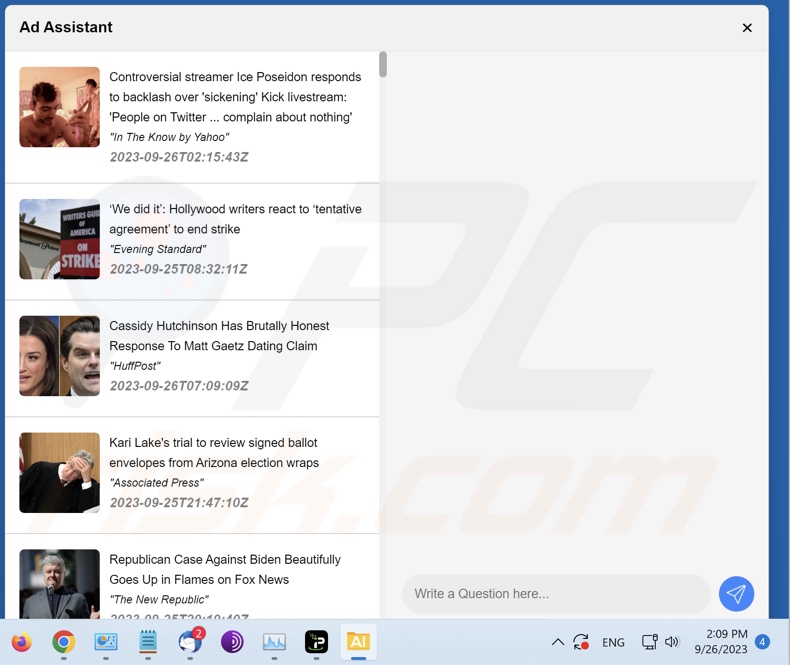Viewport: 790px width, 665px height.
Task: Open the Thunderbird mail icon with badge 2
Action: click(190, 641)
